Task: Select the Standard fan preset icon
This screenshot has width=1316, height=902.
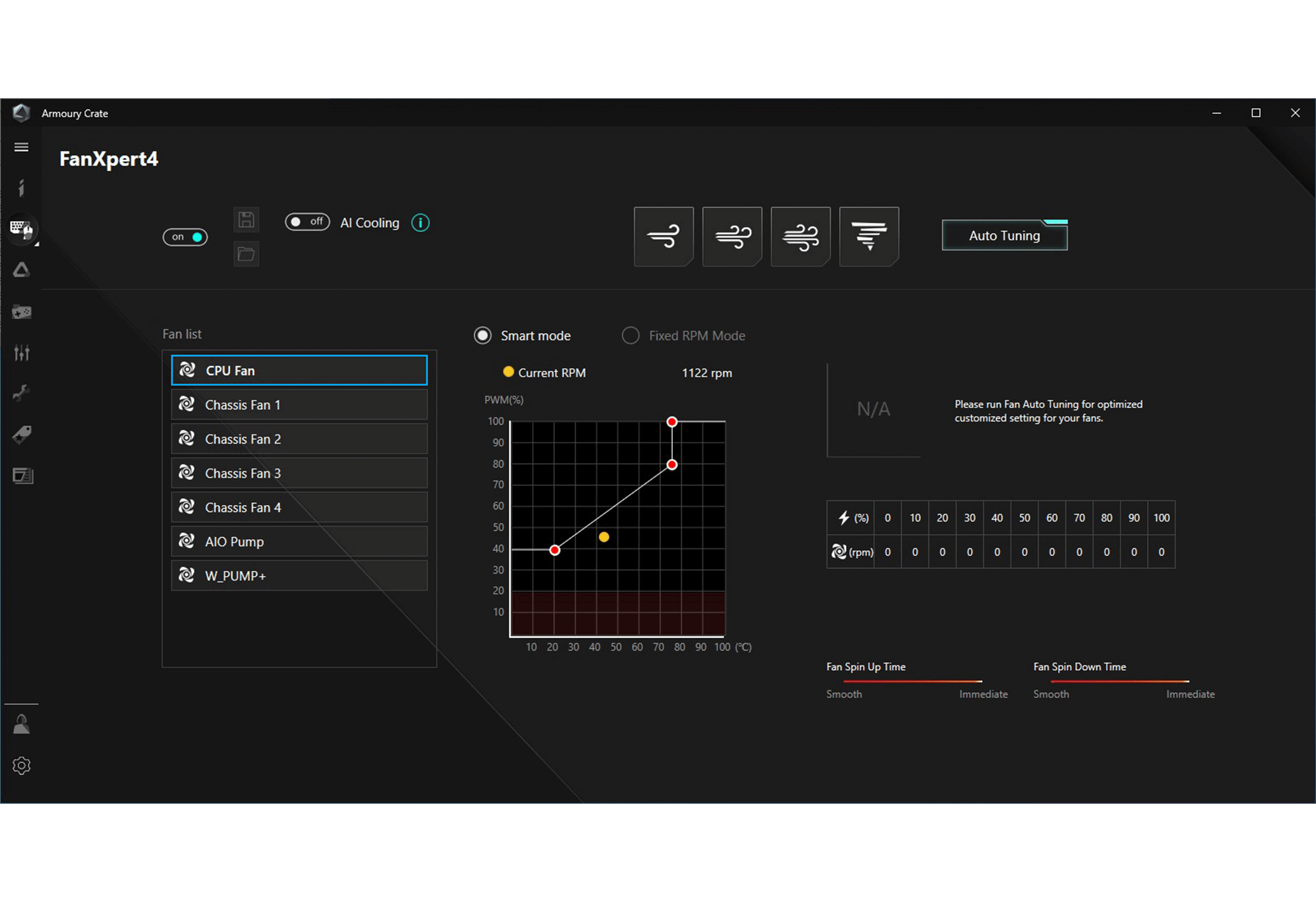Action: 732,237
